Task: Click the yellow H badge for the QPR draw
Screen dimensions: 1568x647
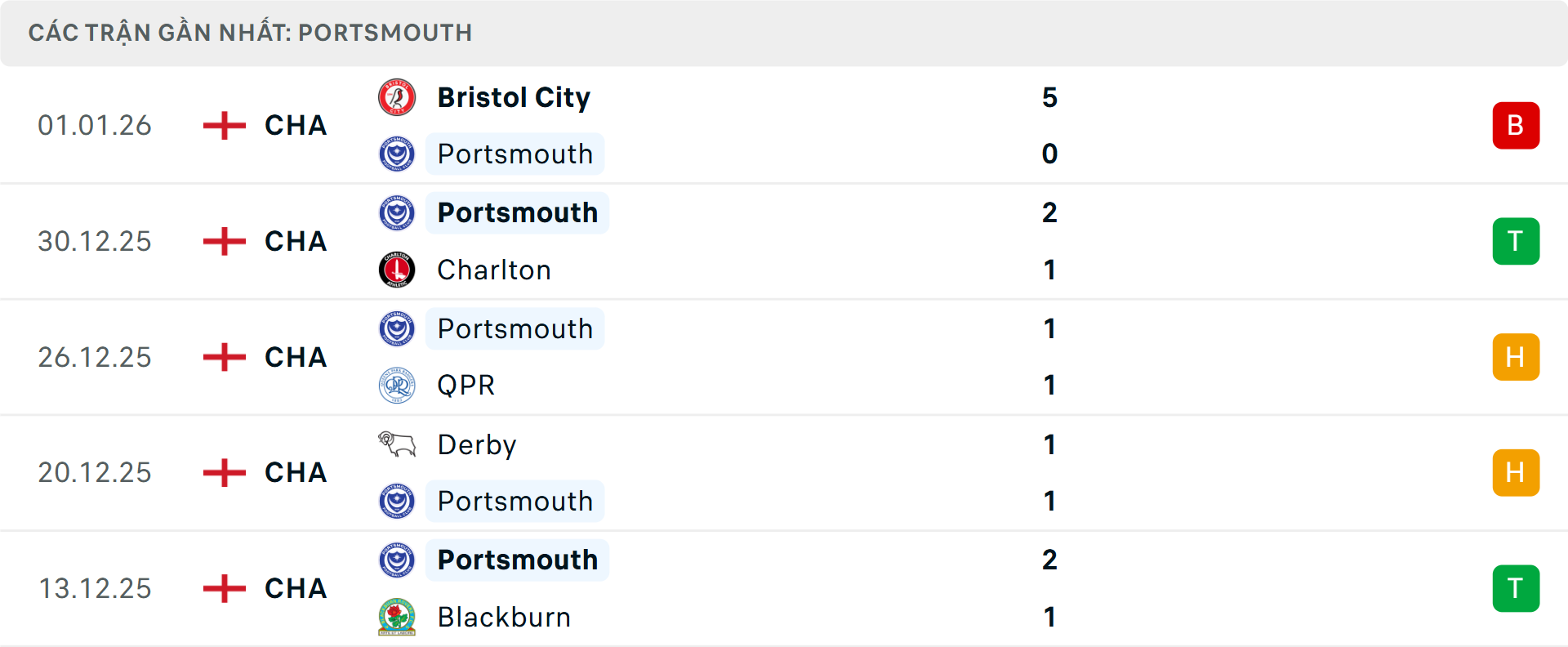Action: [1517, 357]
